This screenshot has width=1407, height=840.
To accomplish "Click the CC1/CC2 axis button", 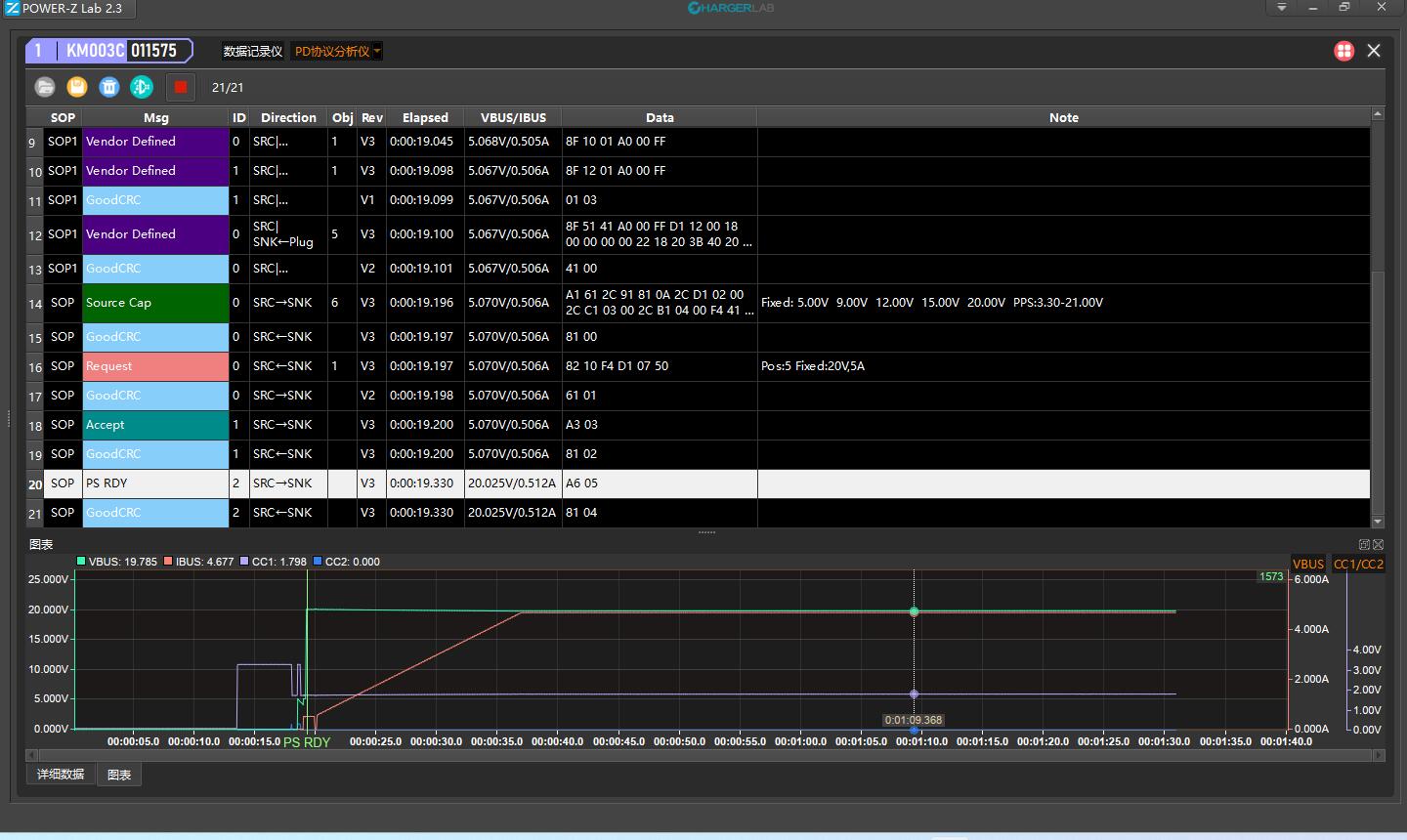I will point(1358,564).
